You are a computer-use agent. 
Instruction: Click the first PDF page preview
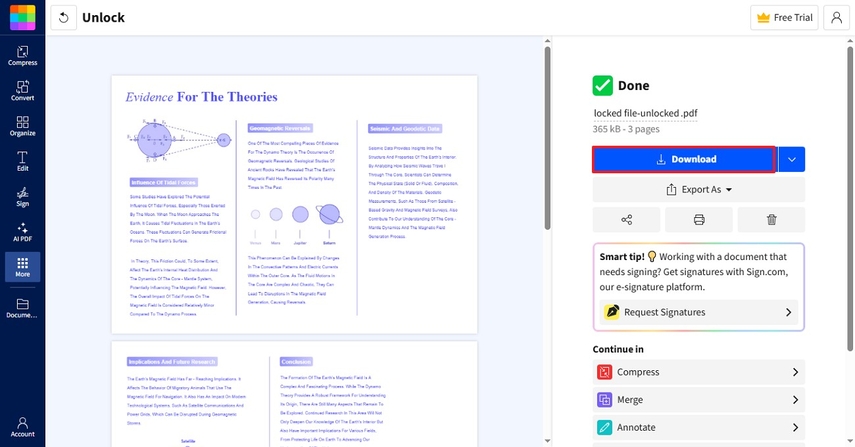coord(294,204)
